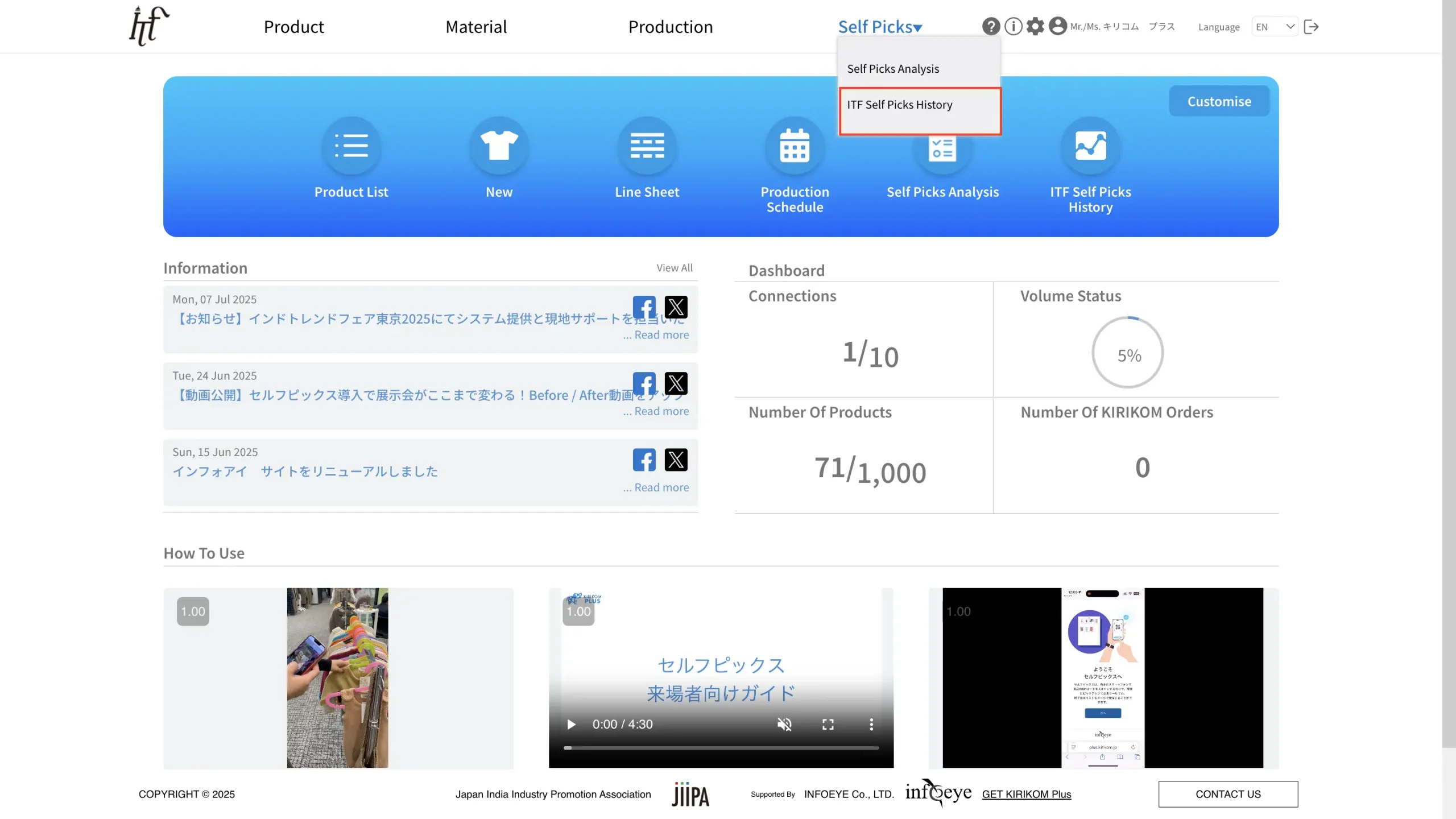Click the GET KIRIKOM Plus link
Image resolution: width=1456 pixels, height=819 pixels.
(x=1026, y=794)
